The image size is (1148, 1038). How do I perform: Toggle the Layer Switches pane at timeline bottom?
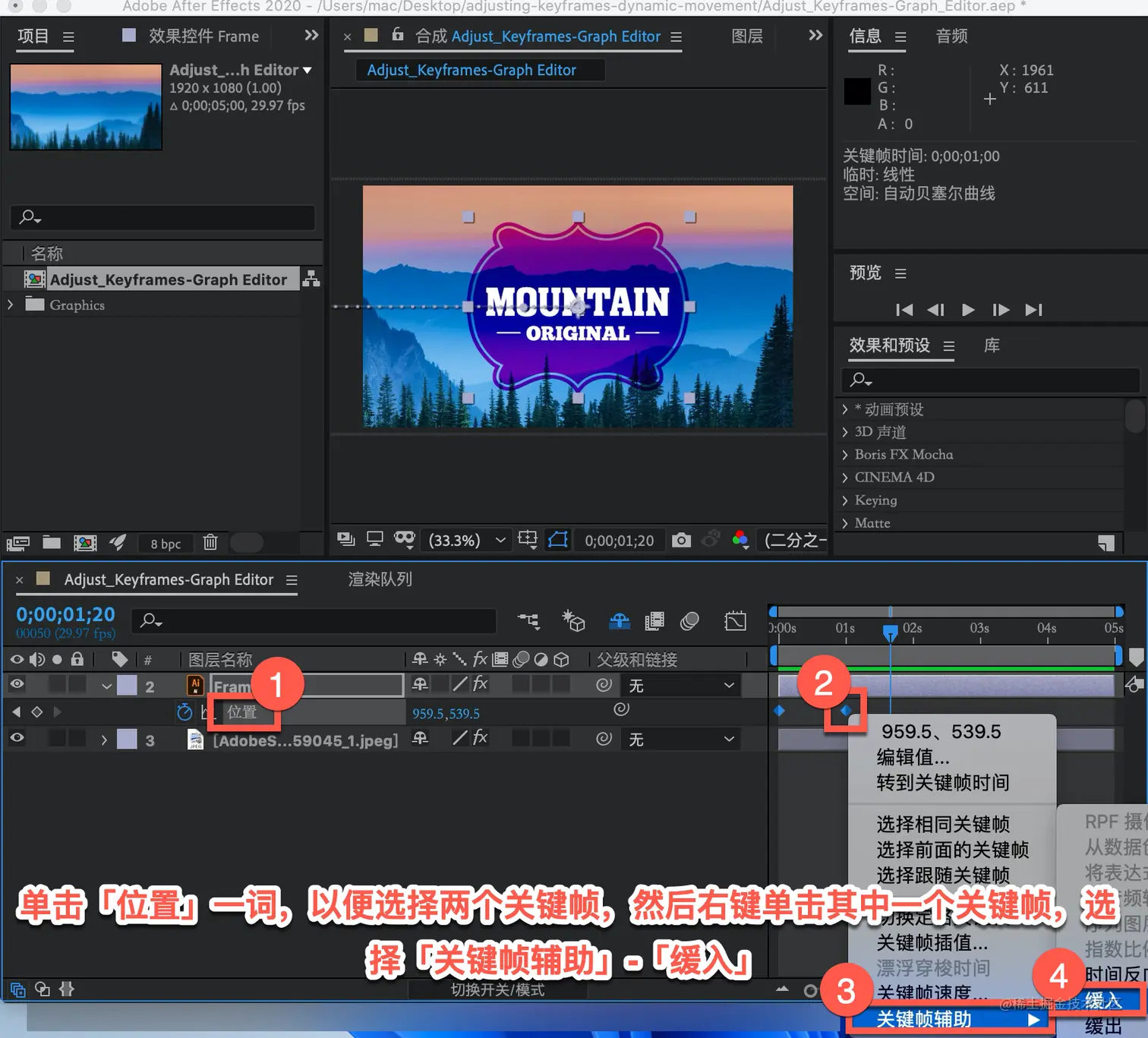pyautogui.click(x=18, y=989)
